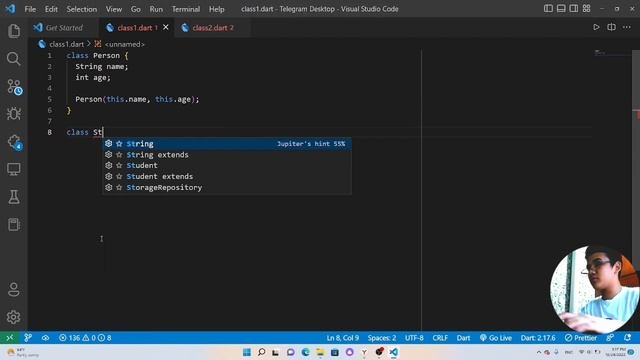Select the 'StorageRepository' suggestion
This screenshot has width=640, height=360.
point(227,187)
